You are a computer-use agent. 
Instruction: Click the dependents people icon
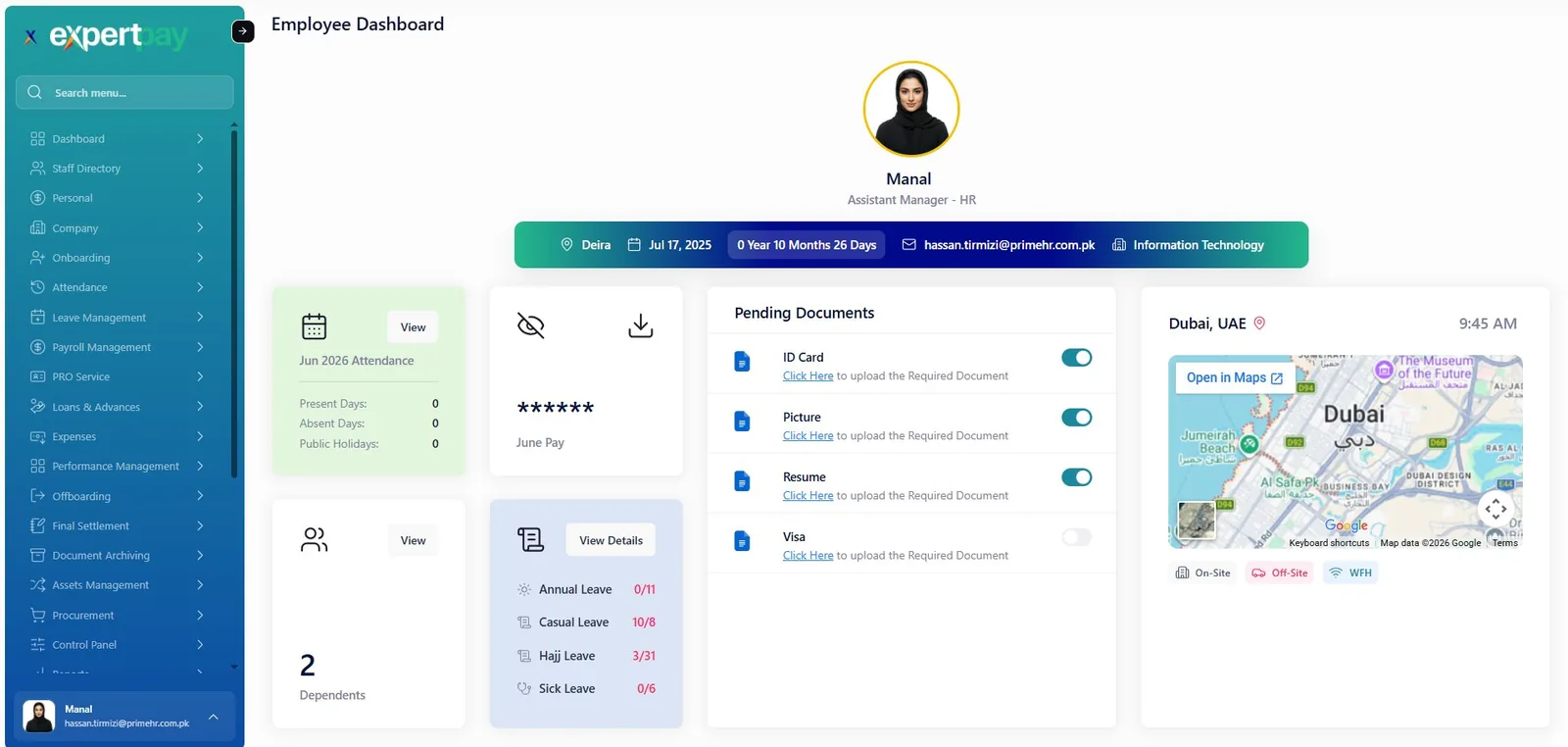coord(314,539)
